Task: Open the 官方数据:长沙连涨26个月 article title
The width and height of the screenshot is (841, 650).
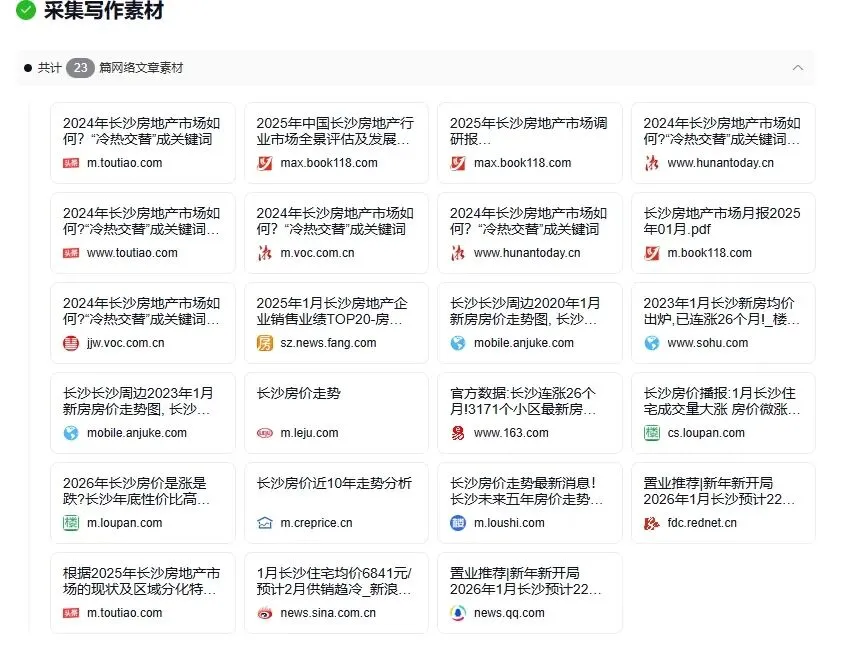Action: pos(523,402)
